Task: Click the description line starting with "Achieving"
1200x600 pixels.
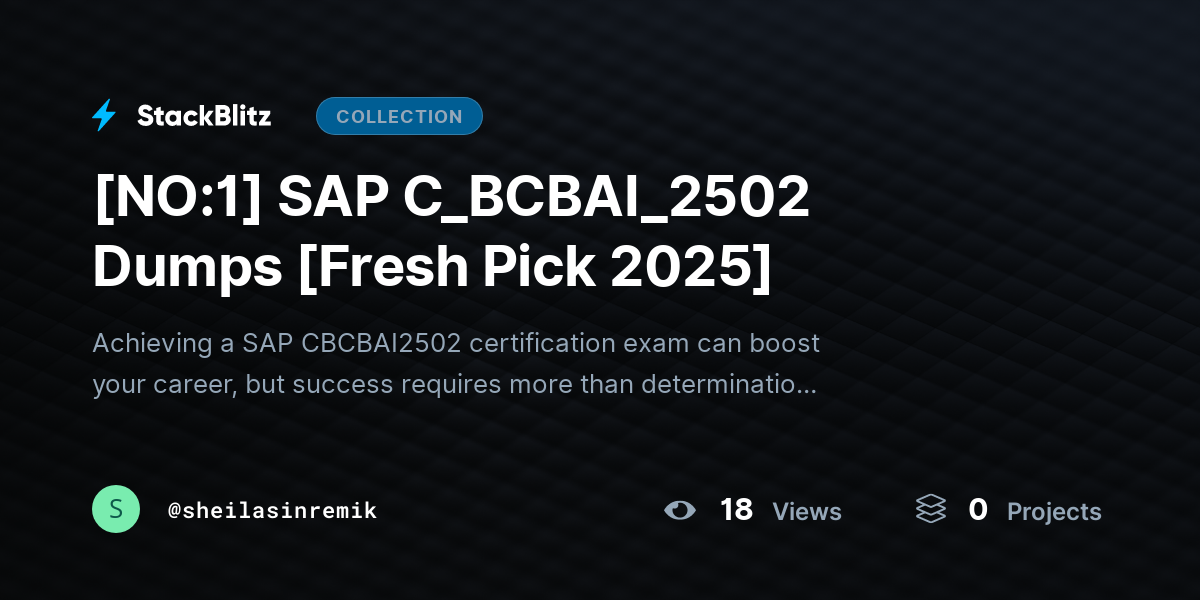Action: tap(455, 343)
